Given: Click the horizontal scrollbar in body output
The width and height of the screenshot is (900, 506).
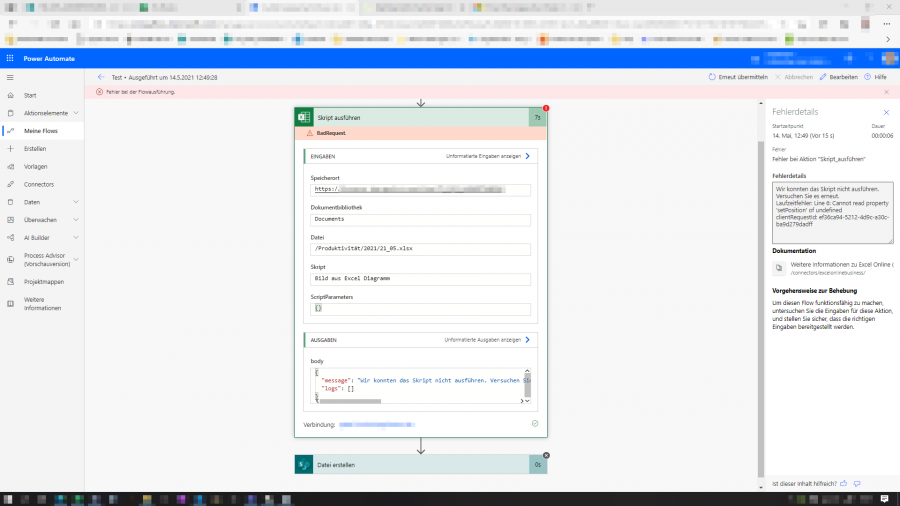Looking at the screenshot, I should pos(350,401).
